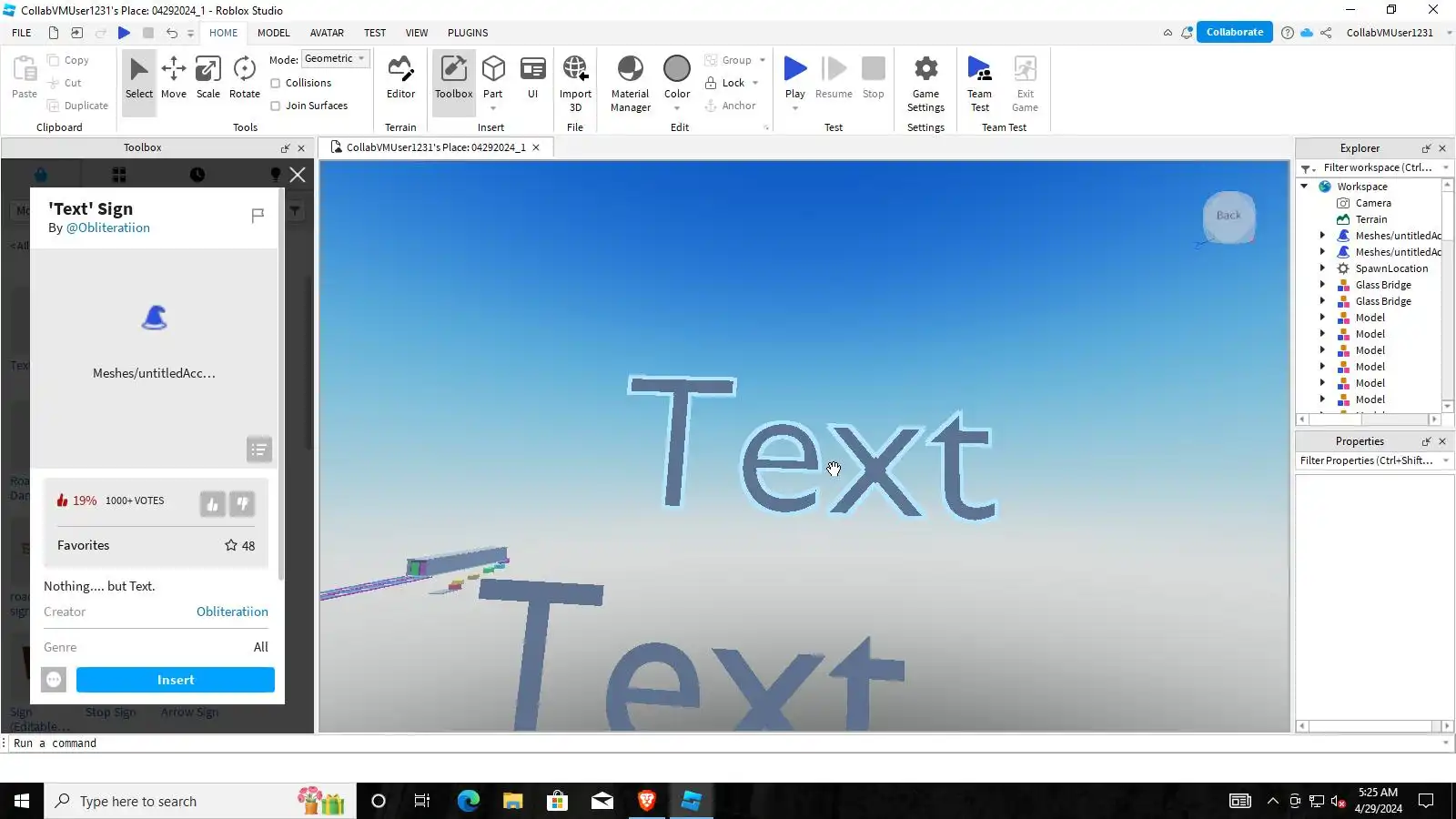This screenshot has width=1456, height=819.
Task: Click Duplicate in the Clipboard group
Action: pyautogui.click(x=77, y=106)
